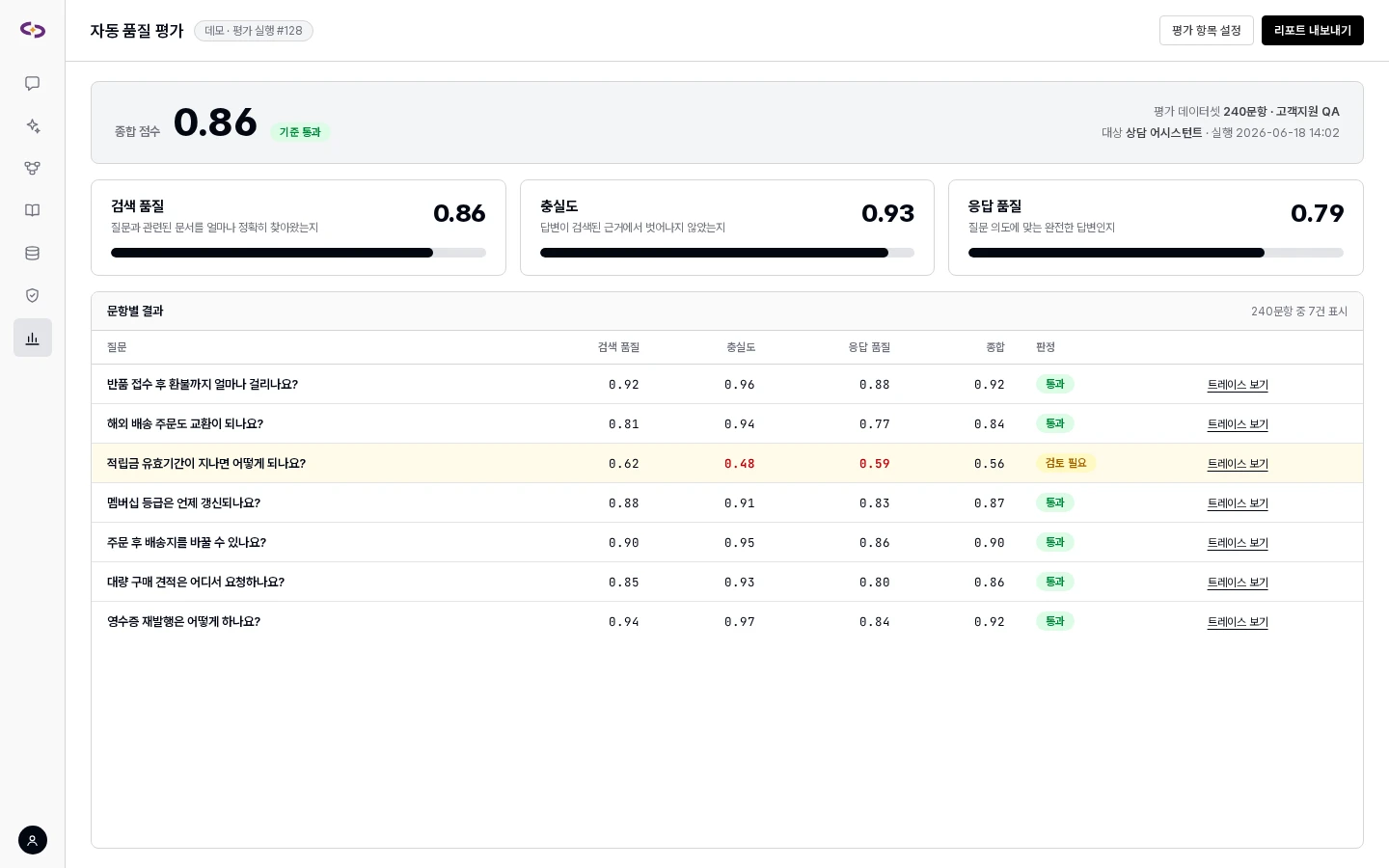This screenshot has width=1389, height=868.
Task: Click the 충실도 column header
Action: point(741,347)
